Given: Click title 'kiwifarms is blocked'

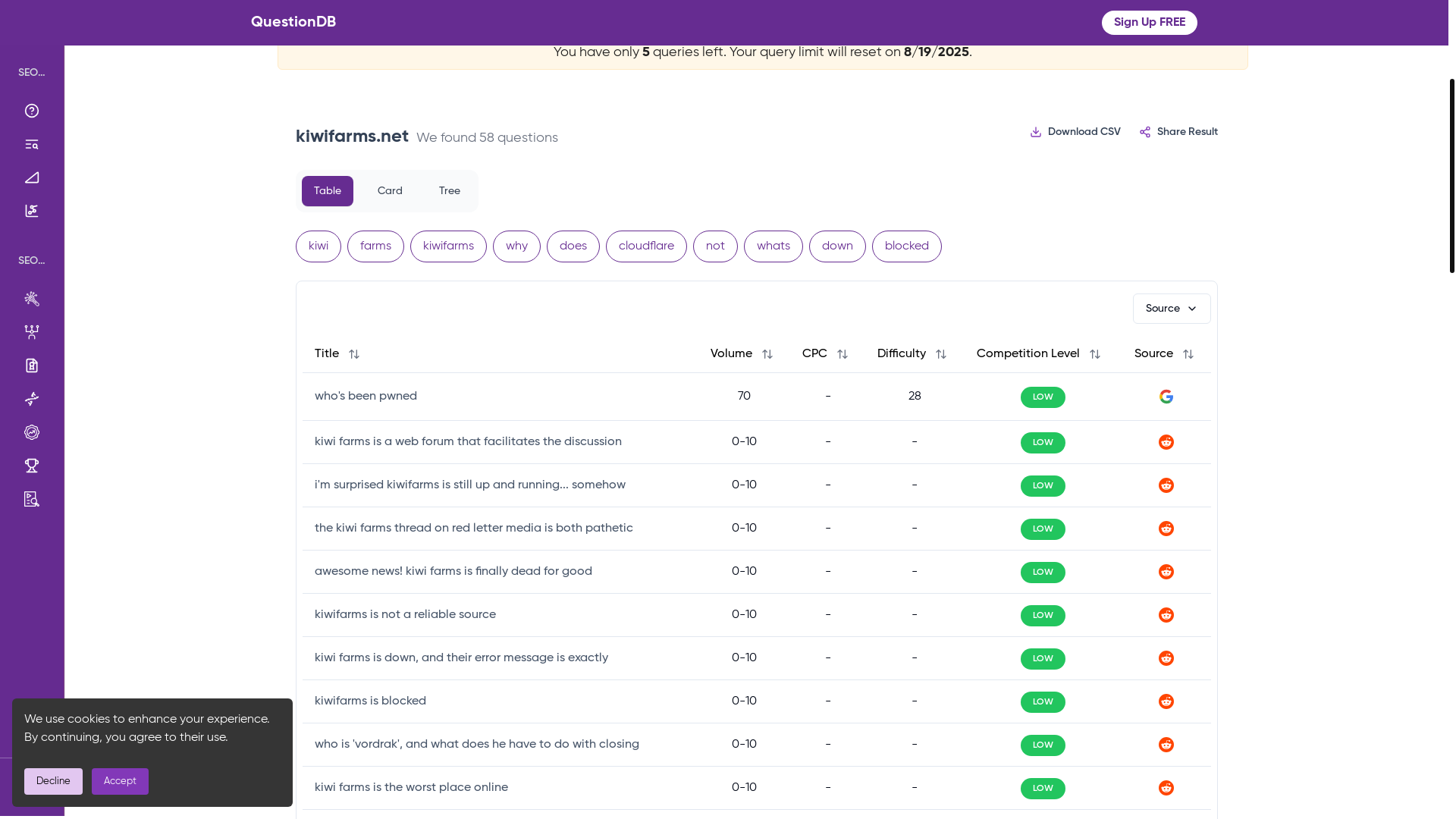Looking at the screenshot, I should coord(370,701).
